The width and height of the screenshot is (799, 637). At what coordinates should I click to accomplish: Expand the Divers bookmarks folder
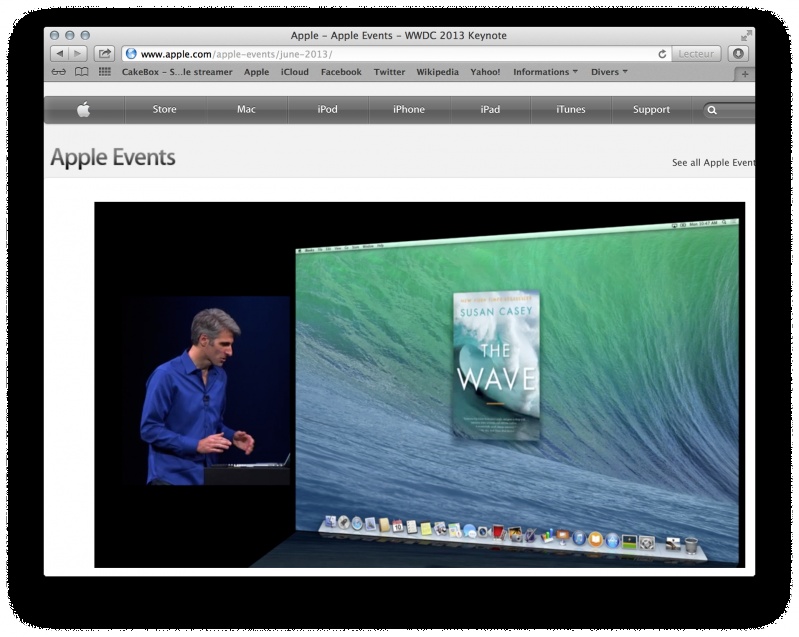pos(609,72)
